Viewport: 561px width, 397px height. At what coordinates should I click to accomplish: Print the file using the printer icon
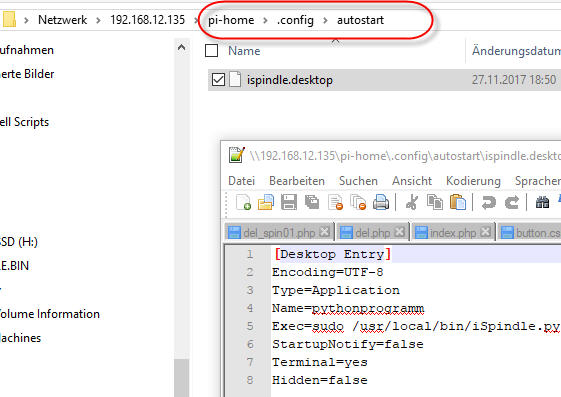pyautogui.click(x=381, y=202)
